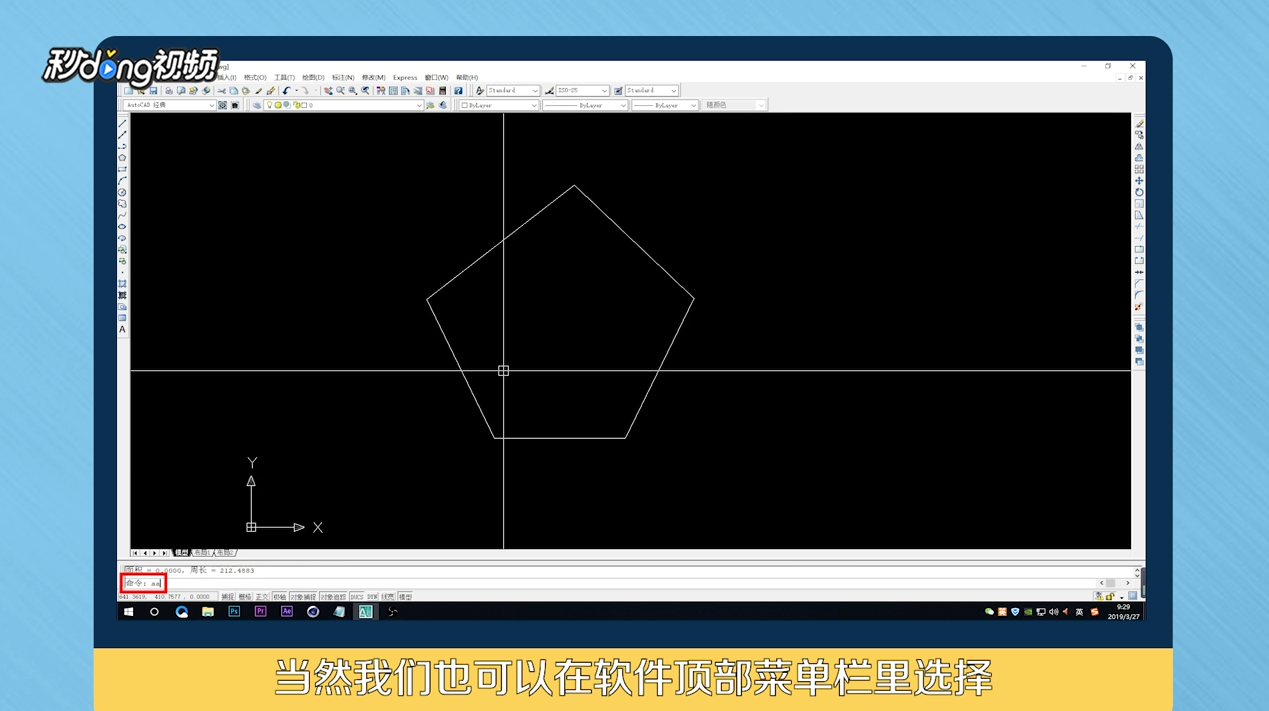This screenshot has height=711, width=1269.
Task: Toggle 正交 ortho mode in status bar
Action: [262, 597]
